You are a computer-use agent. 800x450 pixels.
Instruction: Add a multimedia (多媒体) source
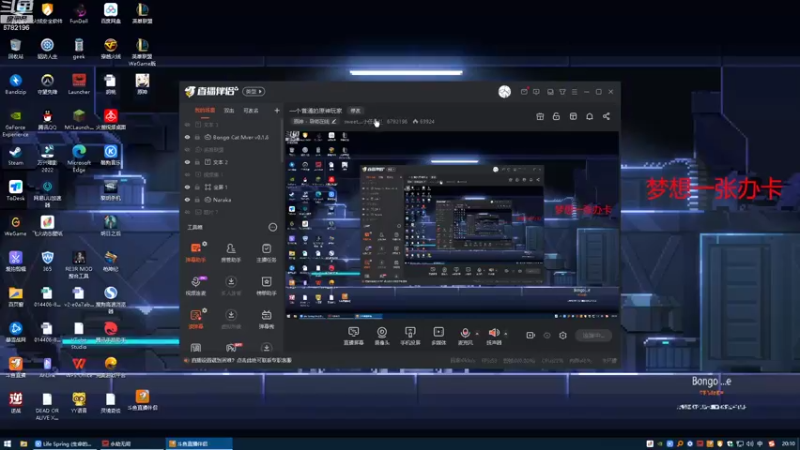point(438,336)
